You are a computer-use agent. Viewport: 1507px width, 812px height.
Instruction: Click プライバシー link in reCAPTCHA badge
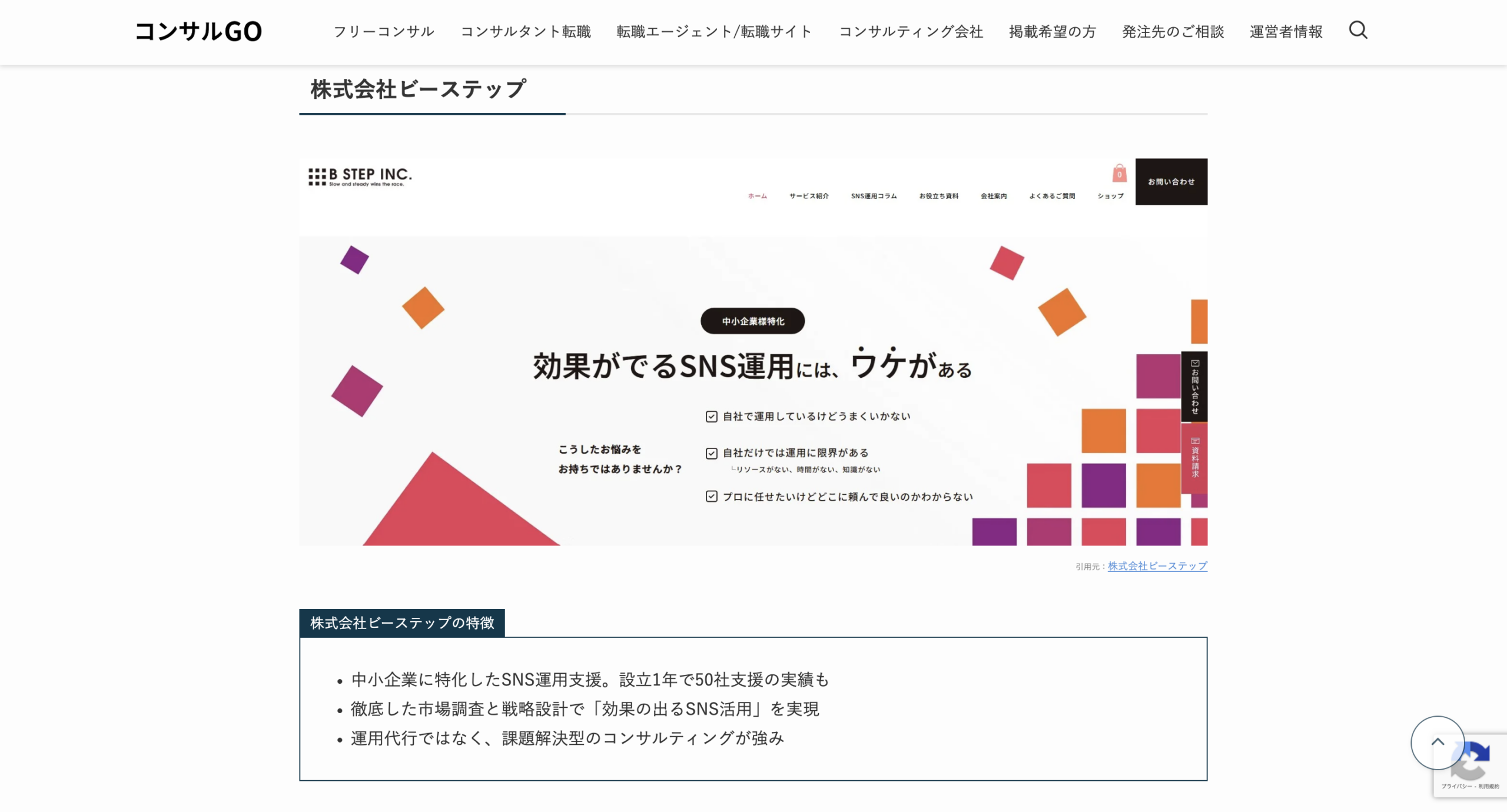(1456, 786)
